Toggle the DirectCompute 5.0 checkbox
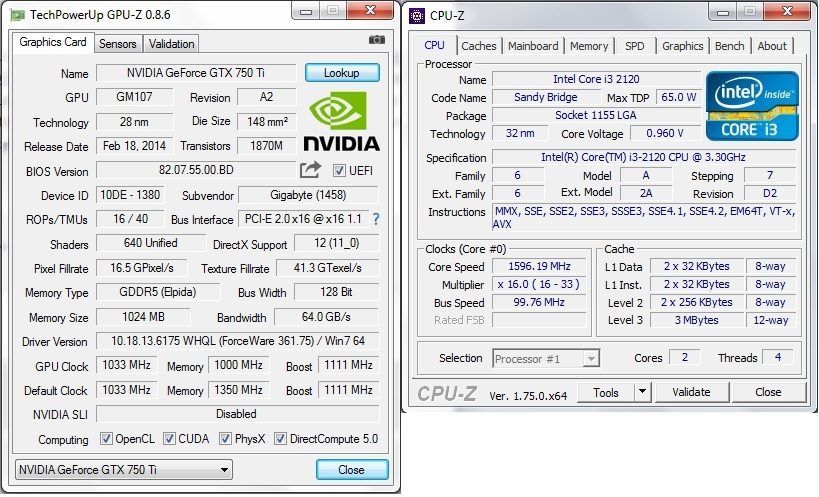 tap(280, 439)
